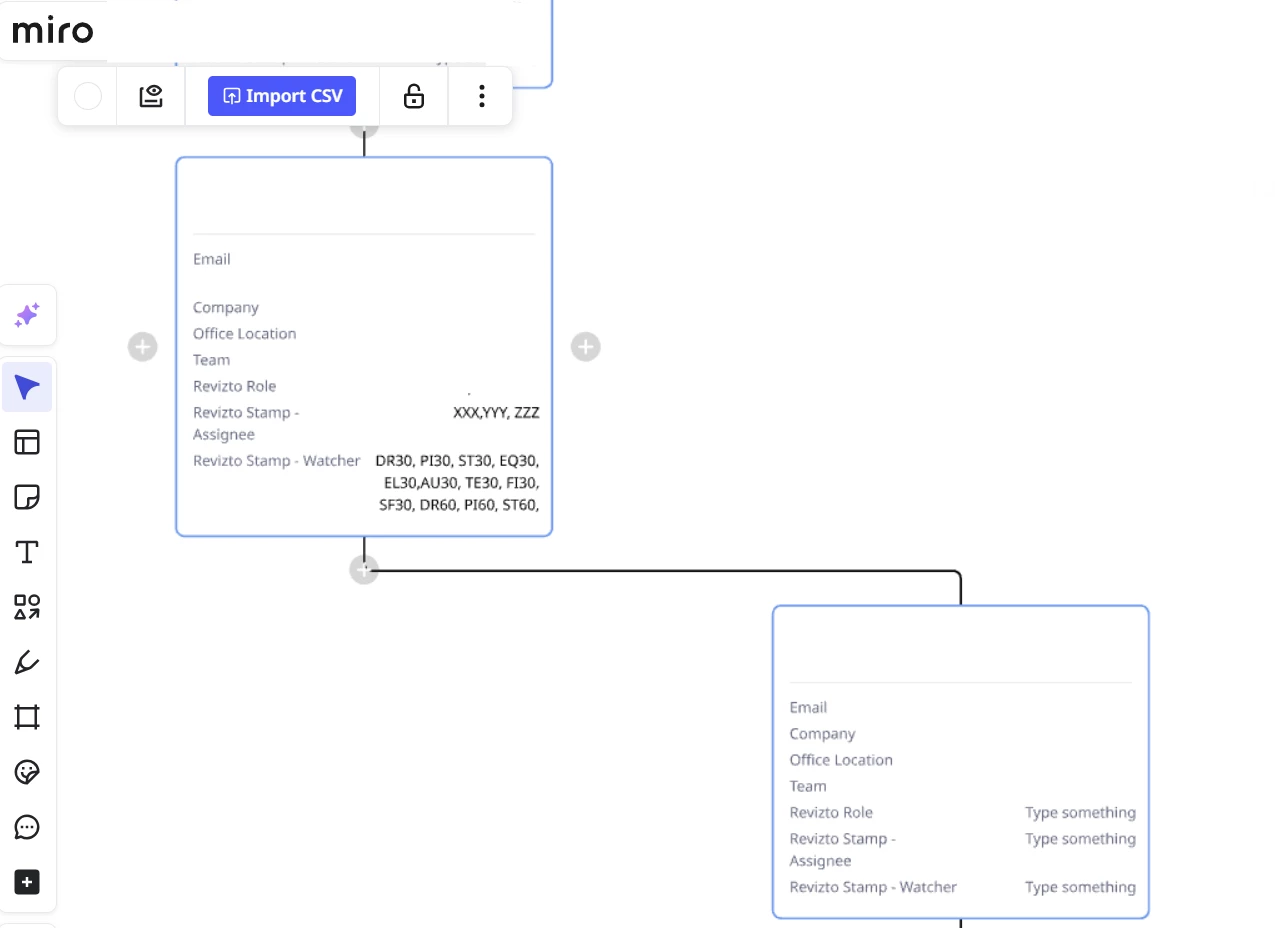Click Type something next to Revizto Stamp - Watcher

pos(1080,887)
